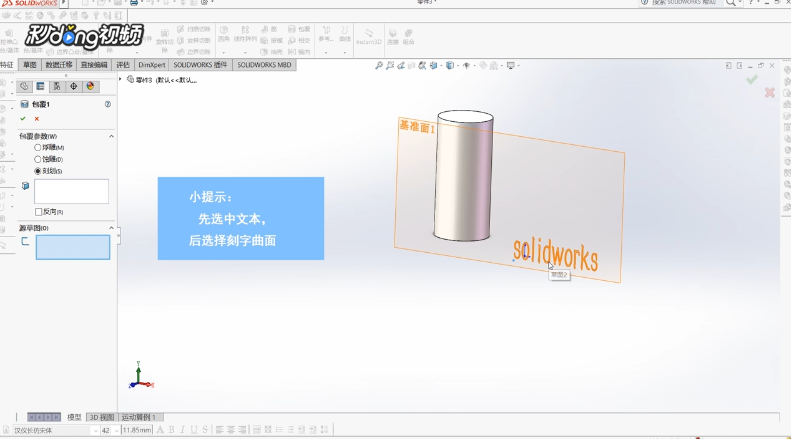Expand the 零件3 flyout feature tree
This screenshot has width=791, height=439.
click(x=120, y=79)
